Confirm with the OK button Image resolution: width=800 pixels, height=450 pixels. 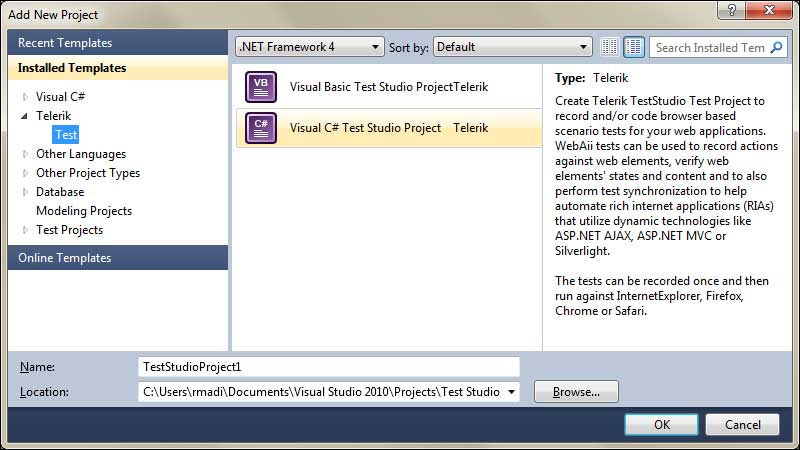(x=661, y=424)
